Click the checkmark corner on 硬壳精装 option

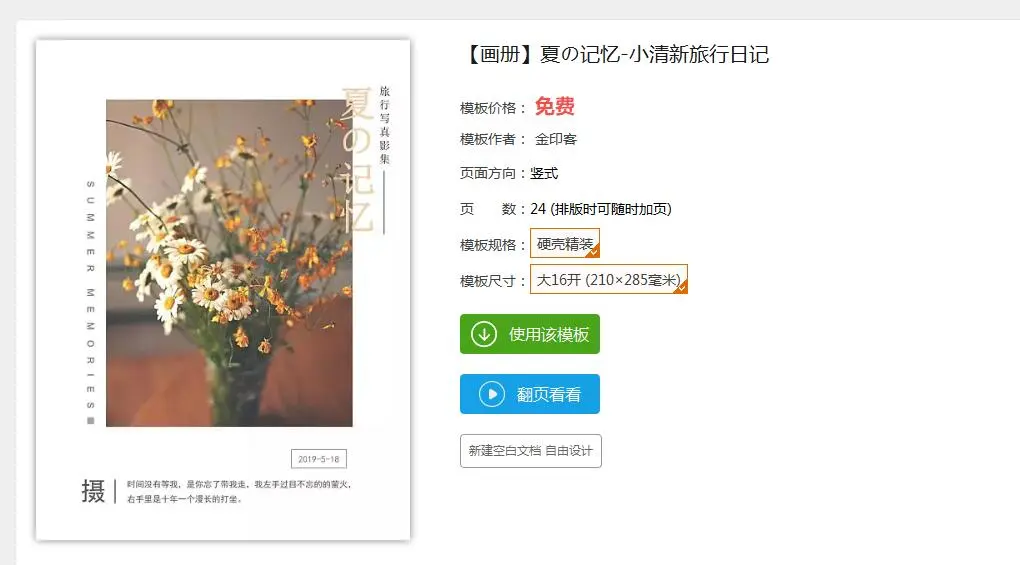[593, 252]
